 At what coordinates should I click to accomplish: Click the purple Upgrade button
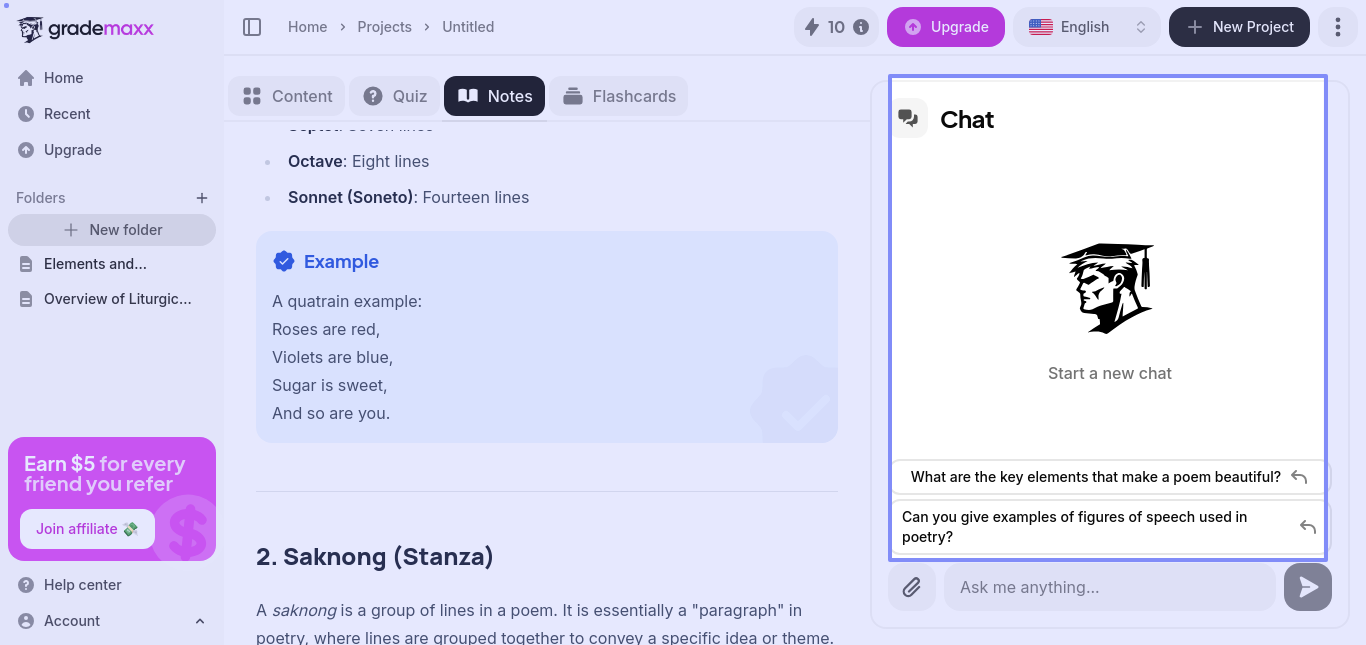(945, 27)
